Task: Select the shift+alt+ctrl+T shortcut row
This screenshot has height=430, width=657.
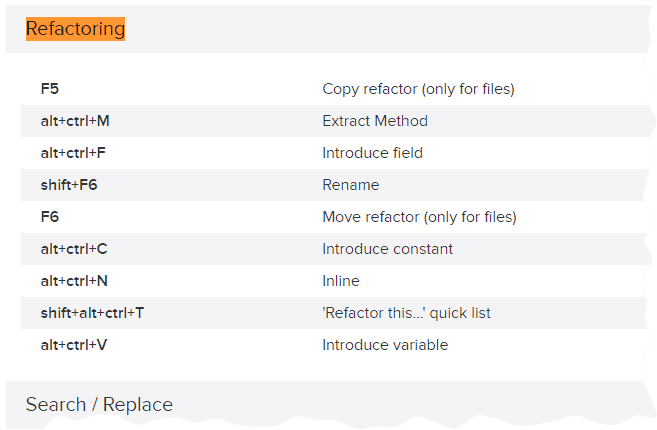Action: coord(335,313)
